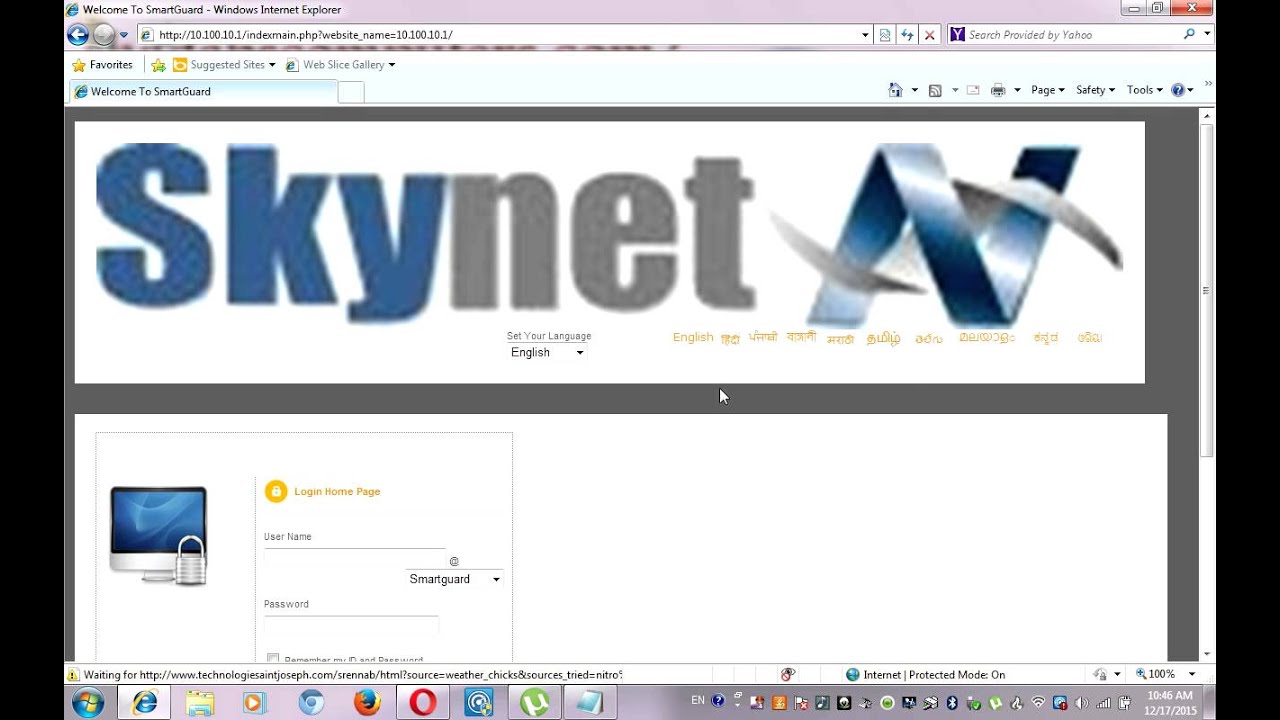Click the vertical scrollbar thumb
Image resolution: width=1280 pixels, height=720 pixels.
point(1207,290)
